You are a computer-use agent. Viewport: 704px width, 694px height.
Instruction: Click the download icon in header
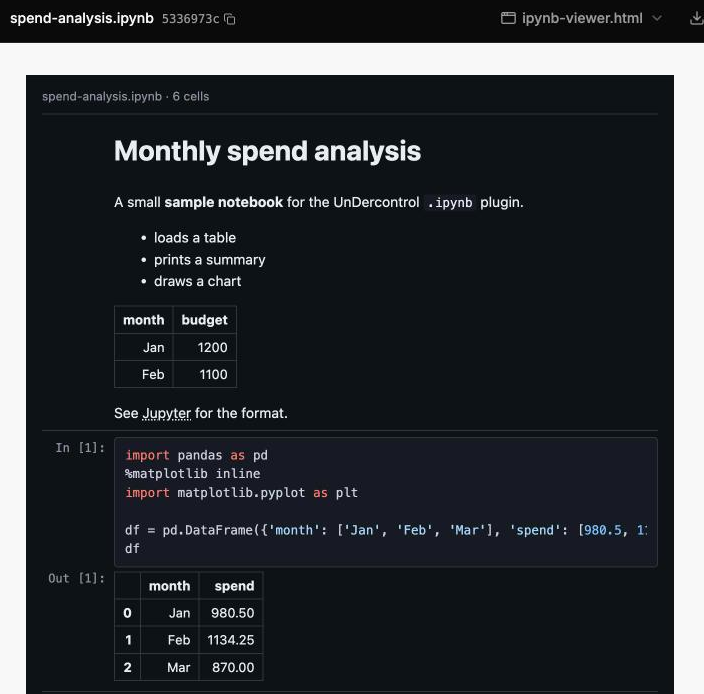pyautogui.click(x=696, y=18)
